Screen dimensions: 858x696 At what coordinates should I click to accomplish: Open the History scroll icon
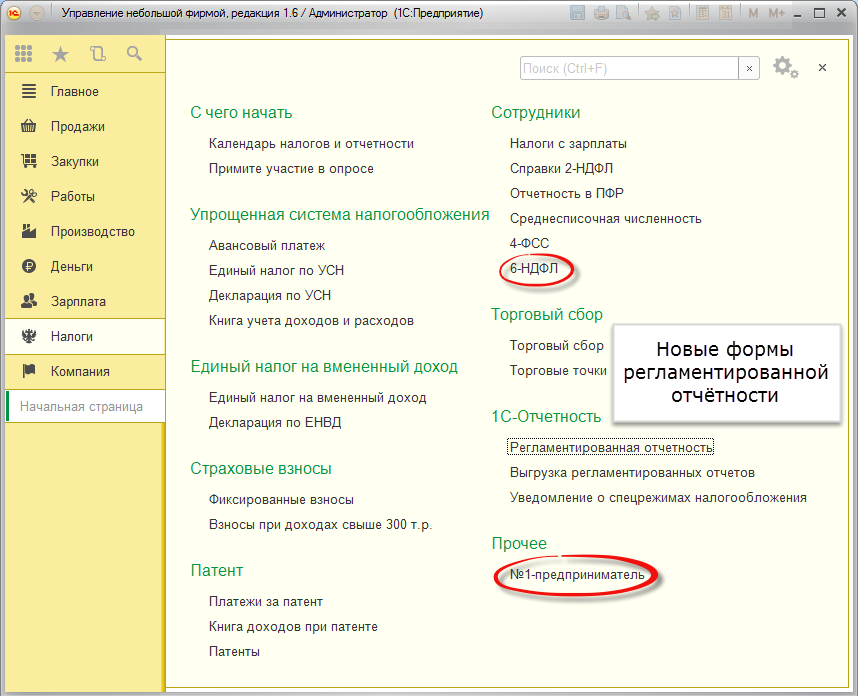click(97, 54)
